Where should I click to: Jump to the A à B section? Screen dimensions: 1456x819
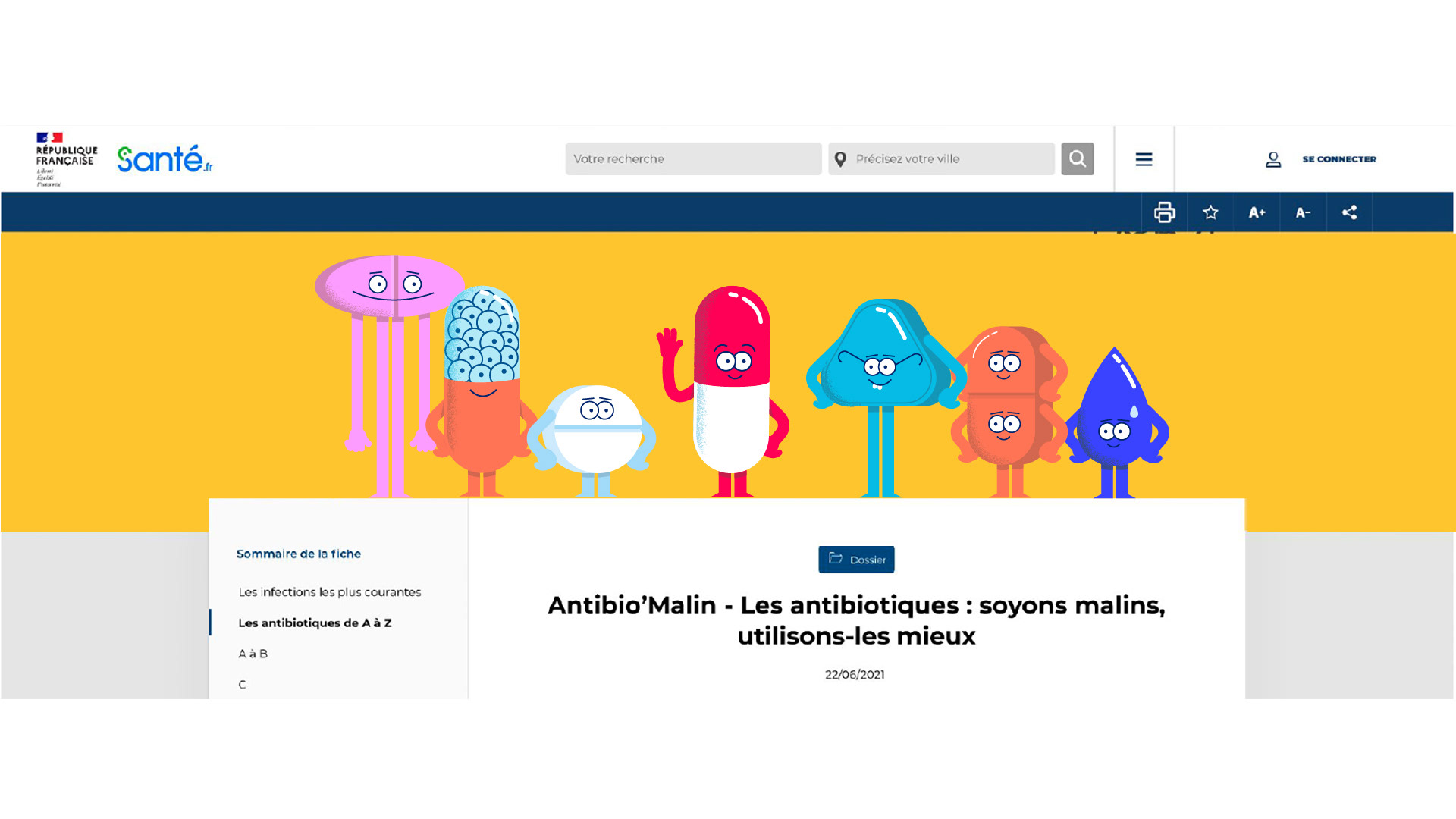(x=253, y=654)
